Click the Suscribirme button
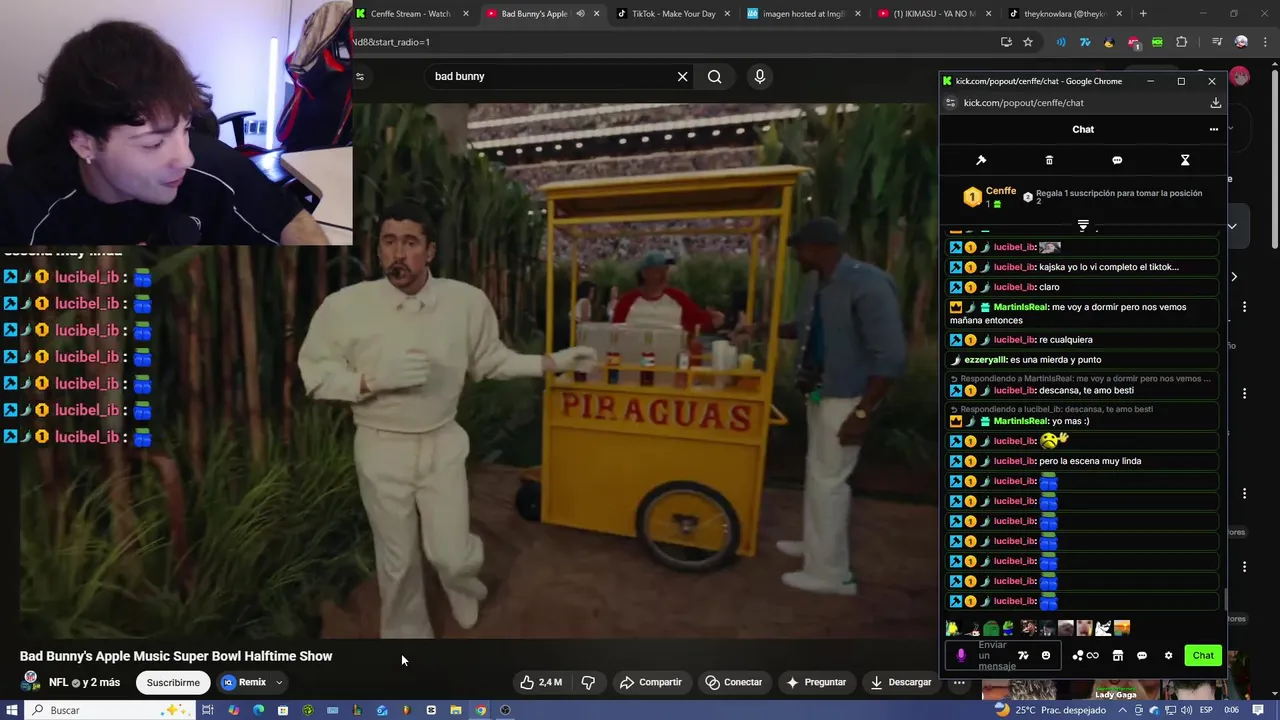Screen dimensions: 1280x720 point(173,682)
